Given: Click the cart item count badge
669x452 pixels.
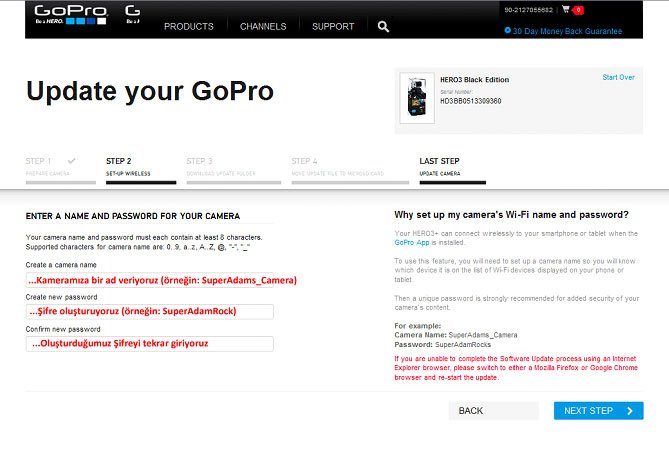Looking at the screenshot, I should [578, 10].
